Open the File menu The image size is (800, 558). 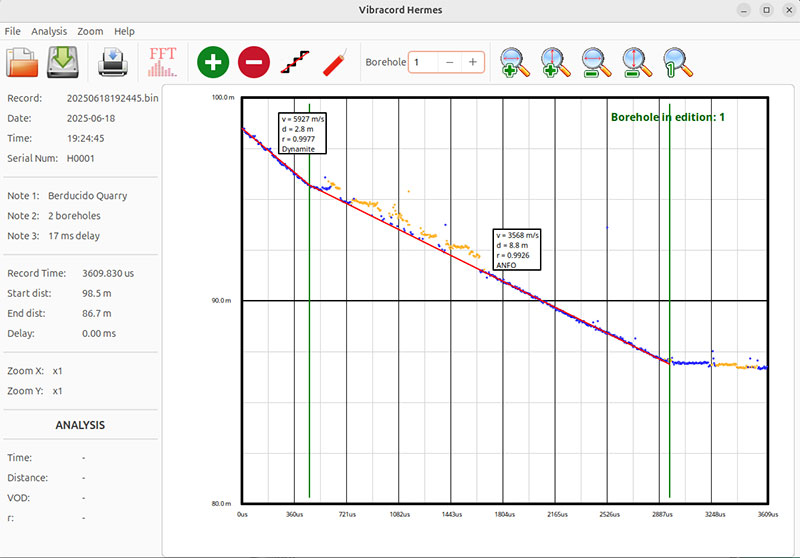12,31
